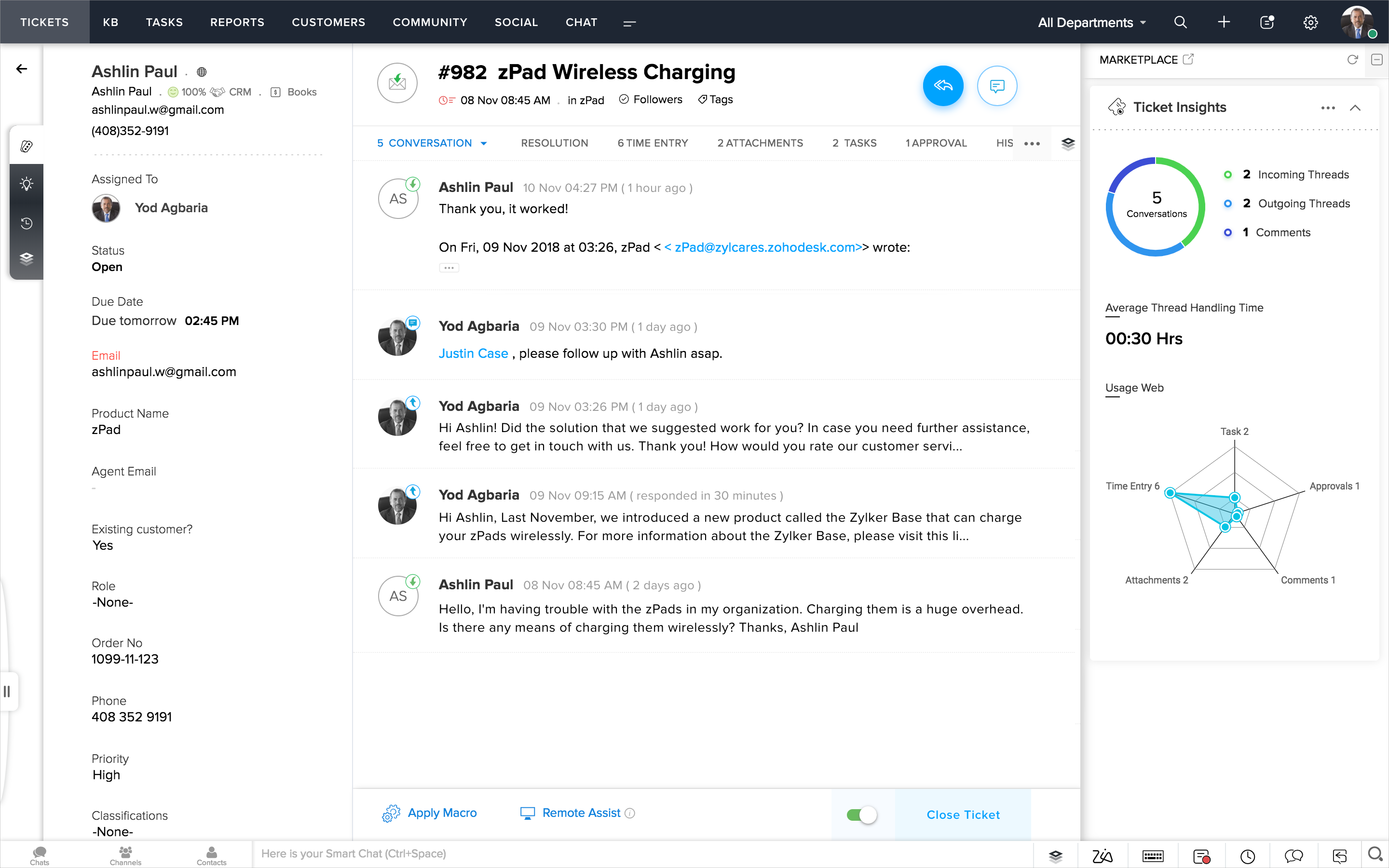Click the Apply Macro link
This screenshot has height=868, width=1389.
click(441, 813)
